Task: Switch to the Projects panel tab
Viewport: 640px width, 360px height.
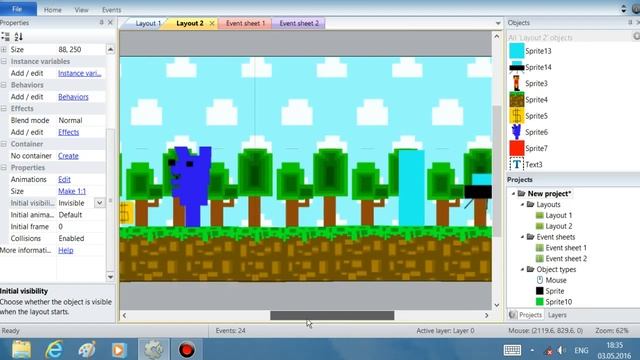Action: coord(526,315)
